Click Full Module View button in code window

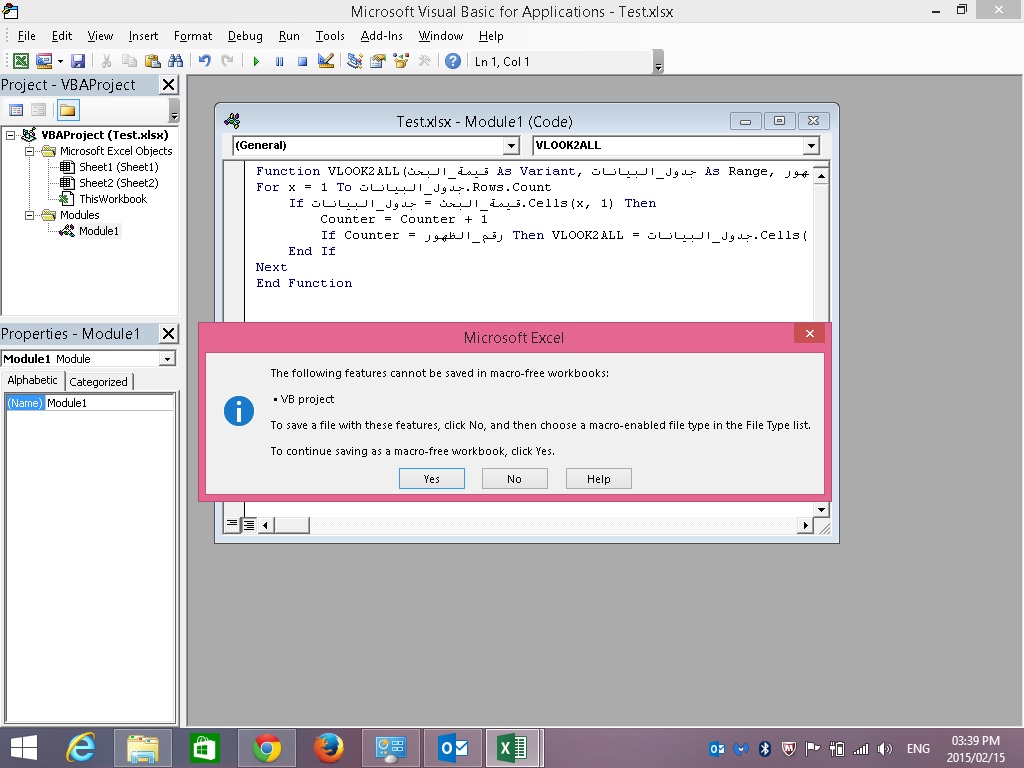[249, 524]
